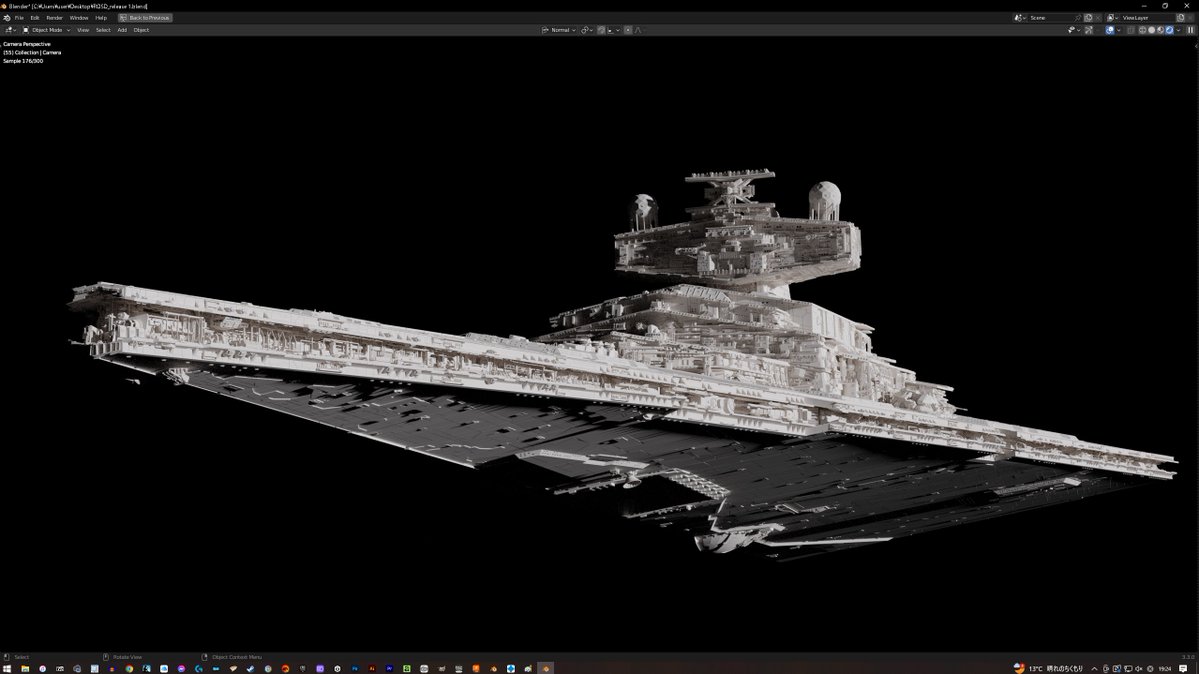1199x674 pixels.
Task: Click the clock showing 19:24
Action: pos(1165,668)
